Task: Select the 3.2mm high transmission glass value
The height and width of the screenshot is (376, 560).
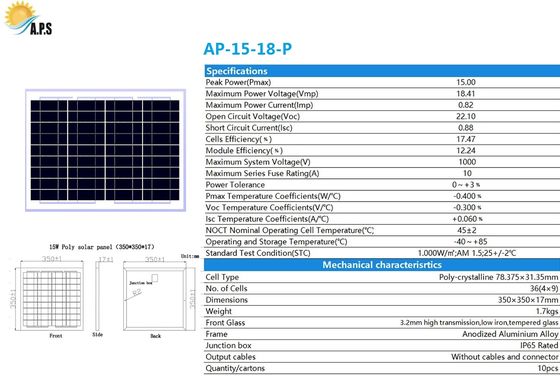Action: [x=479, y=323]
